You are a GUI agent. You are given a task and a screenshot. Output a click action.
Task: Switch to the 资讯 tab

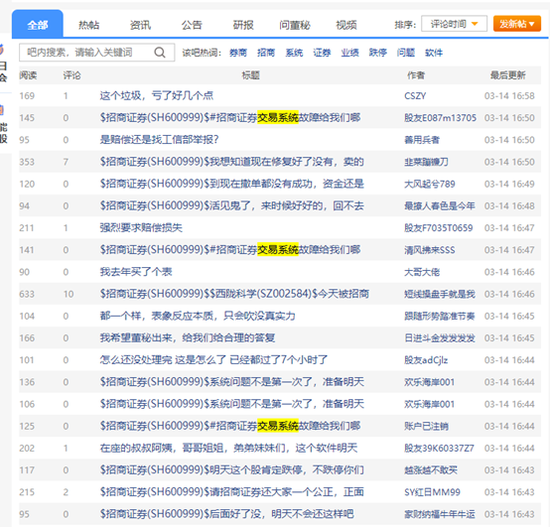(140, 25)
